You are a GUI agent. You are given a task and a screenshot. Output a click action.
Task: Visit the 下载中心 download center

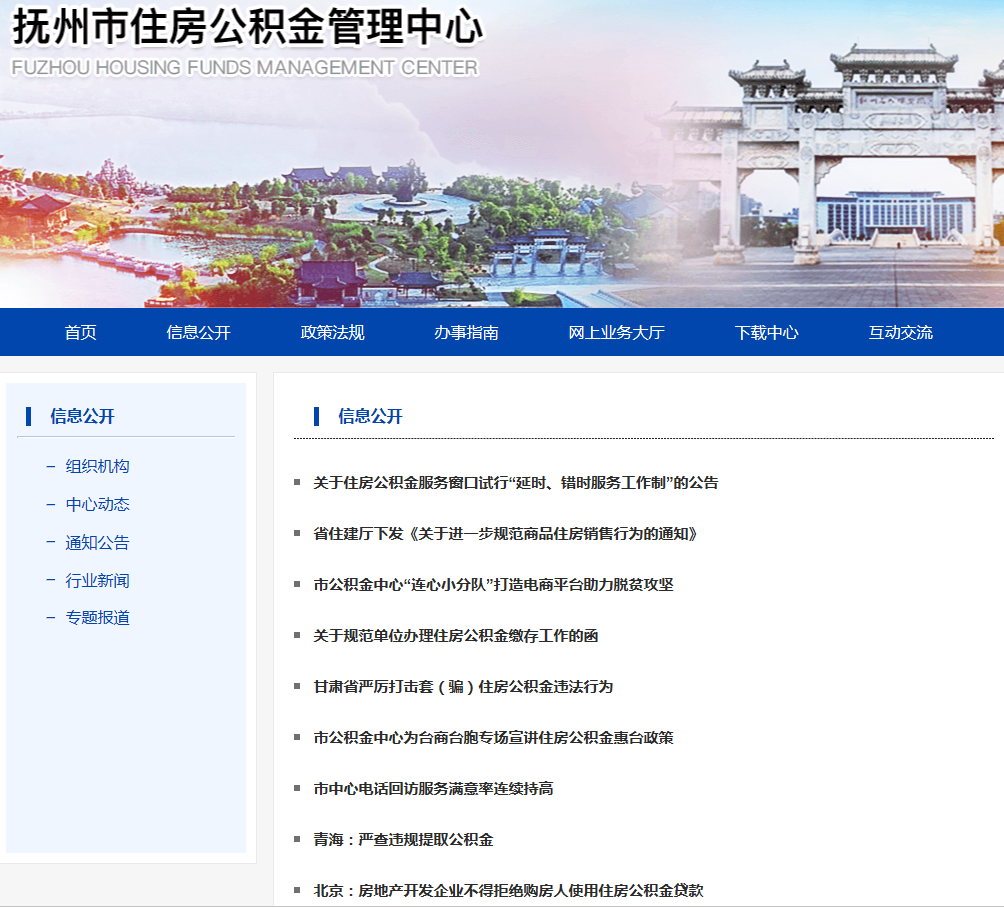tap(766, 332)
